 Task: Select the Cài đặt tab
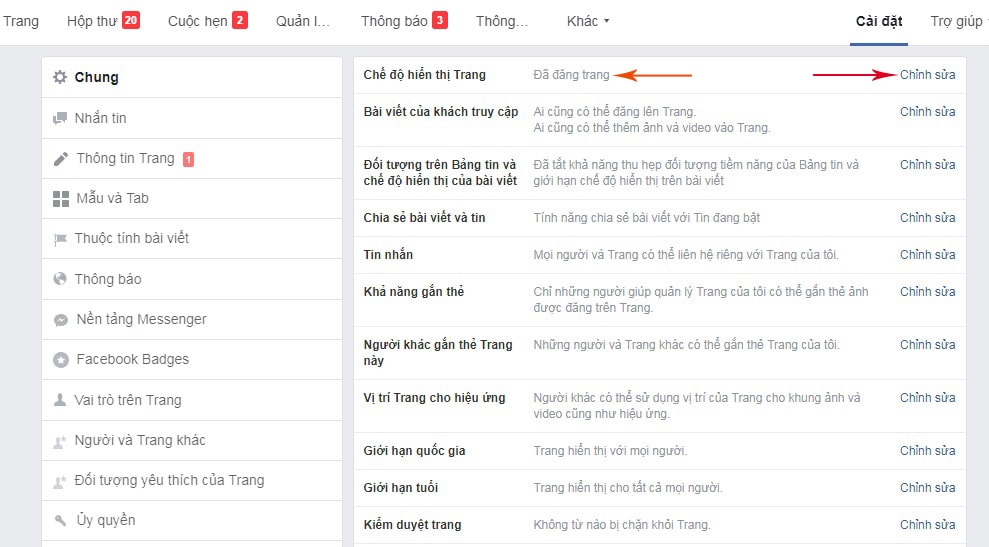click(x=879, y=21)
